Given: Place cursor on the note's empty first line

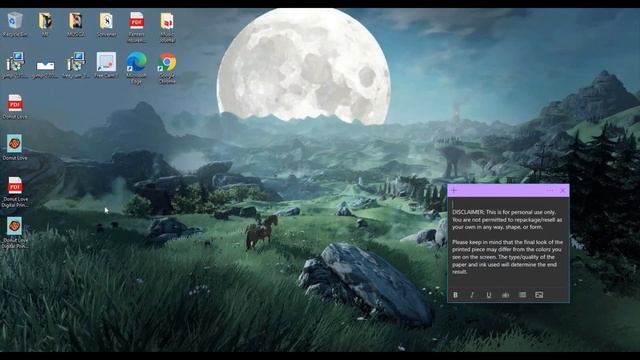Looking at the screenshot, I should [x=508, y=204].
